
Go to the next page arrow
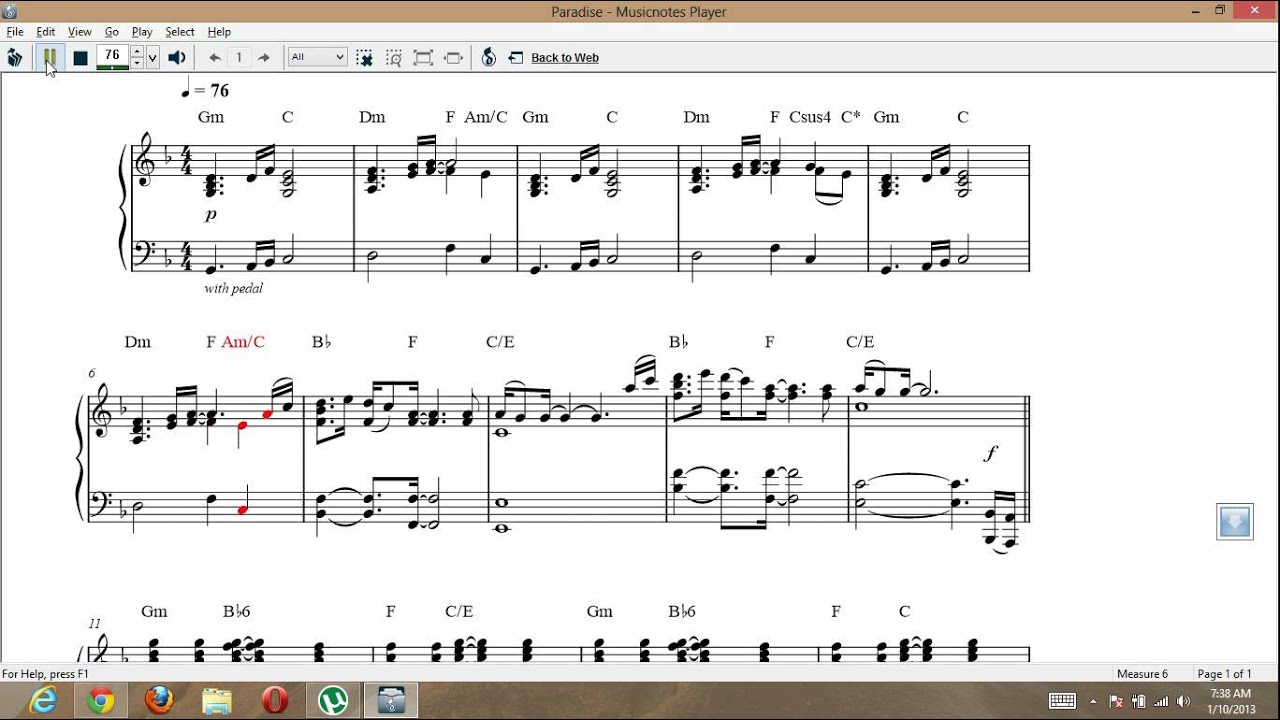(x=264, y=58)
